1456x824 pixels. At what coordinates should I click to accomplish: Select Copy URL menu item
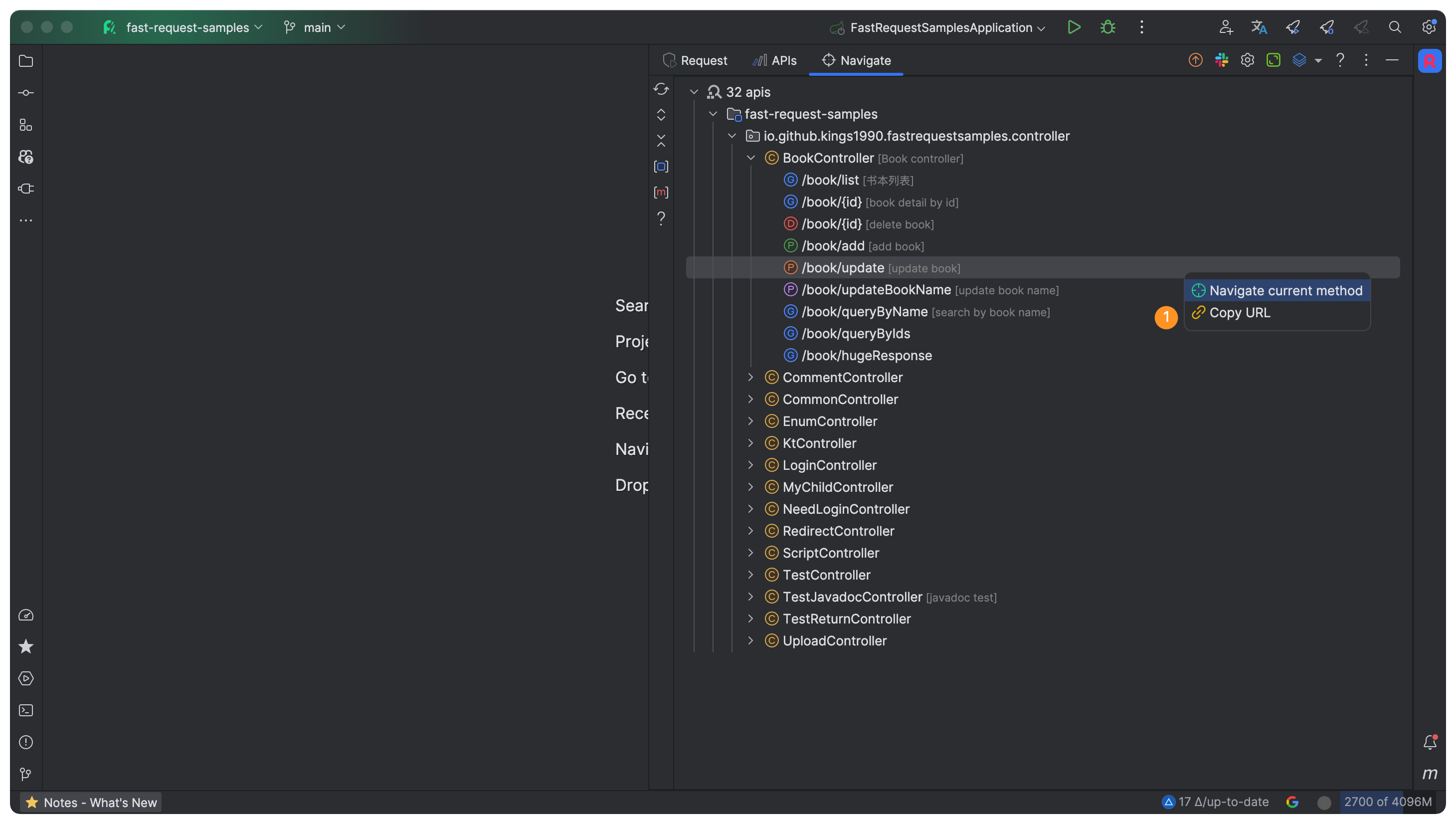pyautogui.click(x=1240, y=313)
